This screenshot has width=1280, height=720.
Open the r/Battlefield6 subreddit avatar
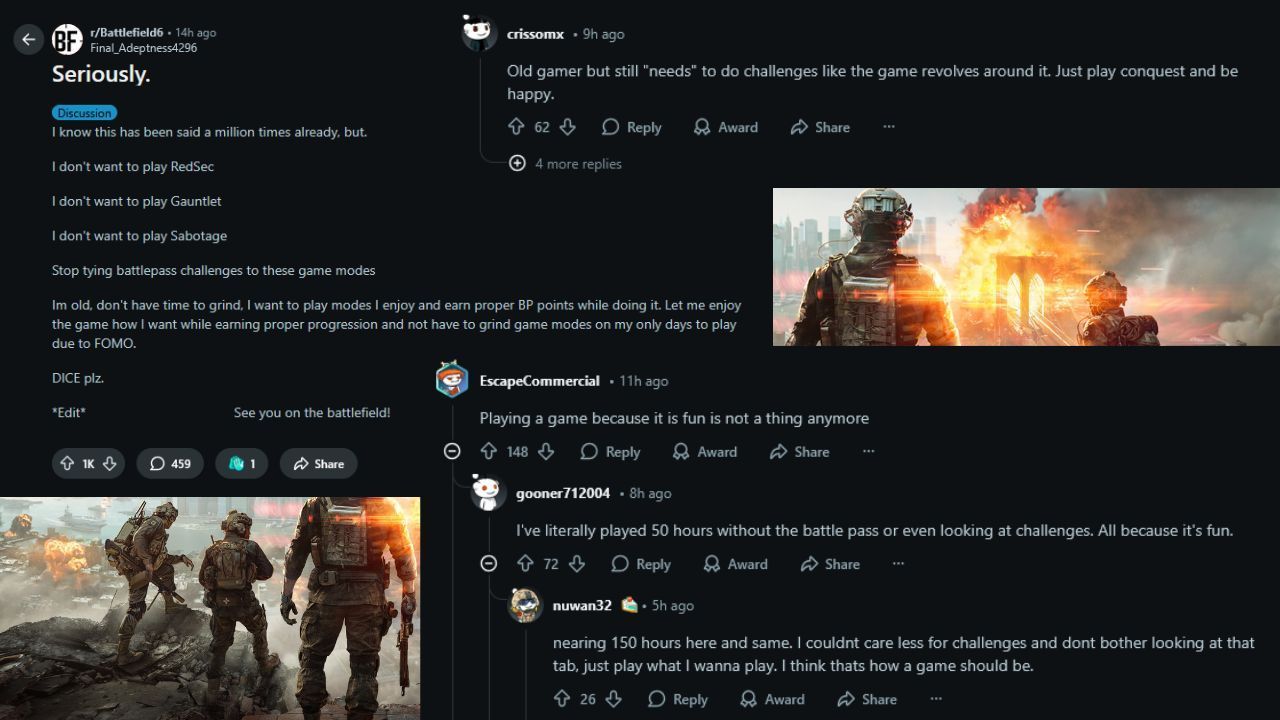coord(67,40)
